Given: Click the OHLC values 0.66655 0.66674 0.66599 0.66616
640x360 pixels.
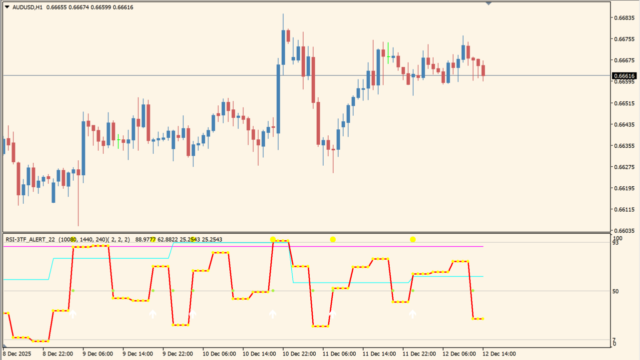Looking at the screenshot, I should 90,7.
